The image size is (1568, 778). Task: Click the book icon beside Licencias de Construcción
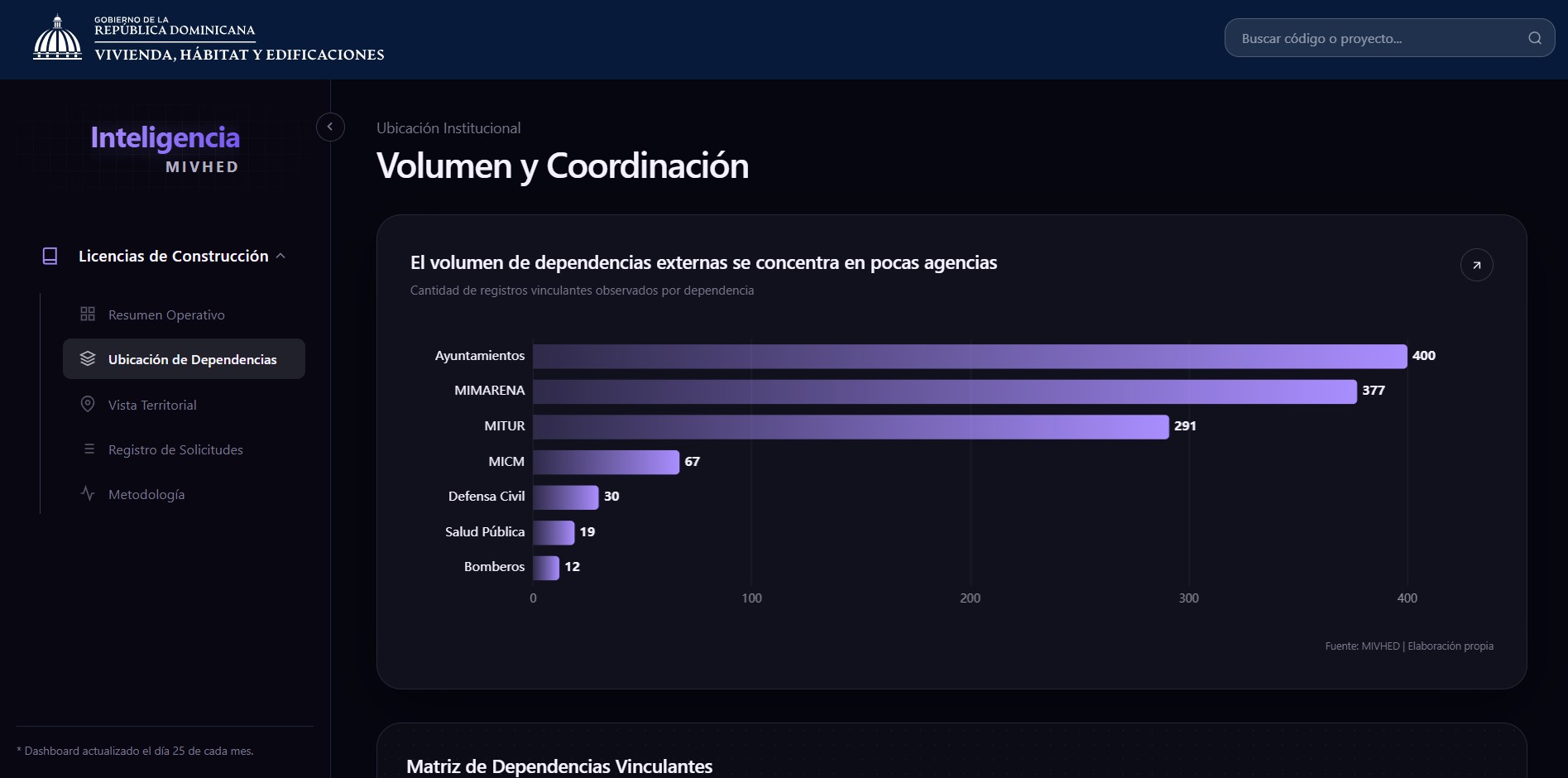click(x=50, y=256)
